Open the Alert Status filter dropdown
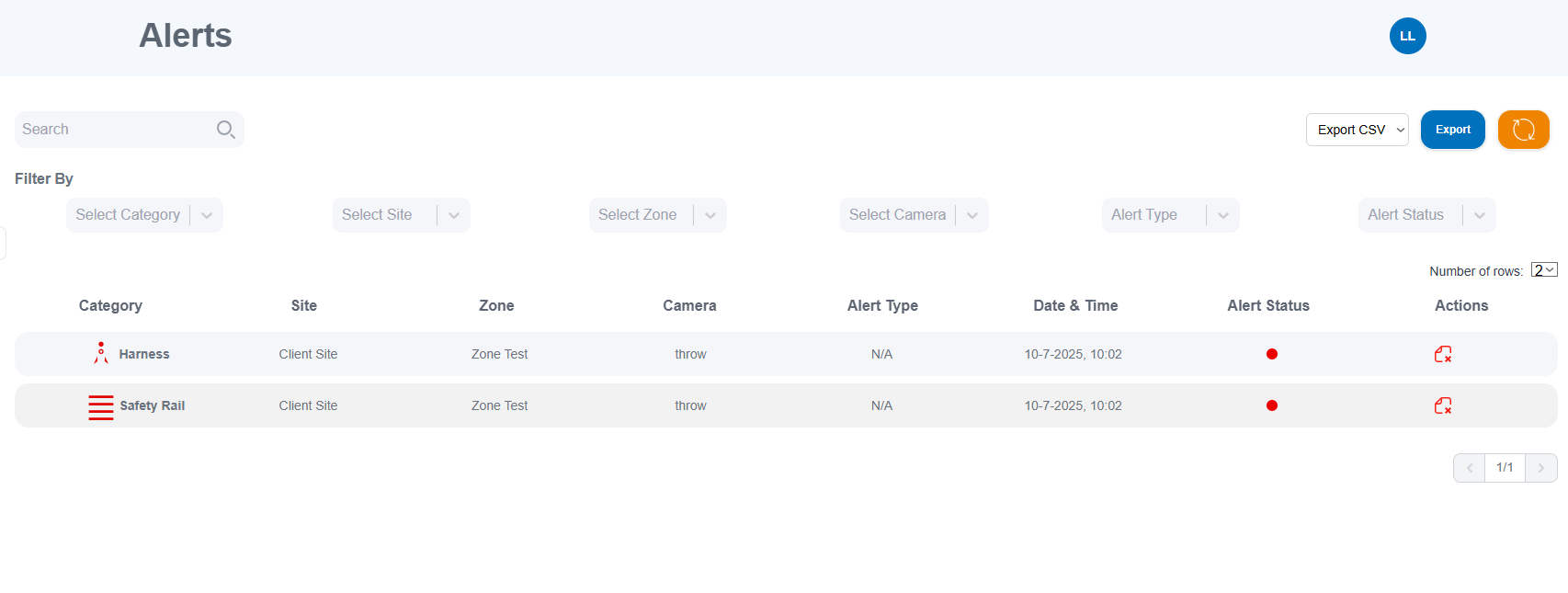Viewport: 1568px width, 593px height. tap(1426, 215)
